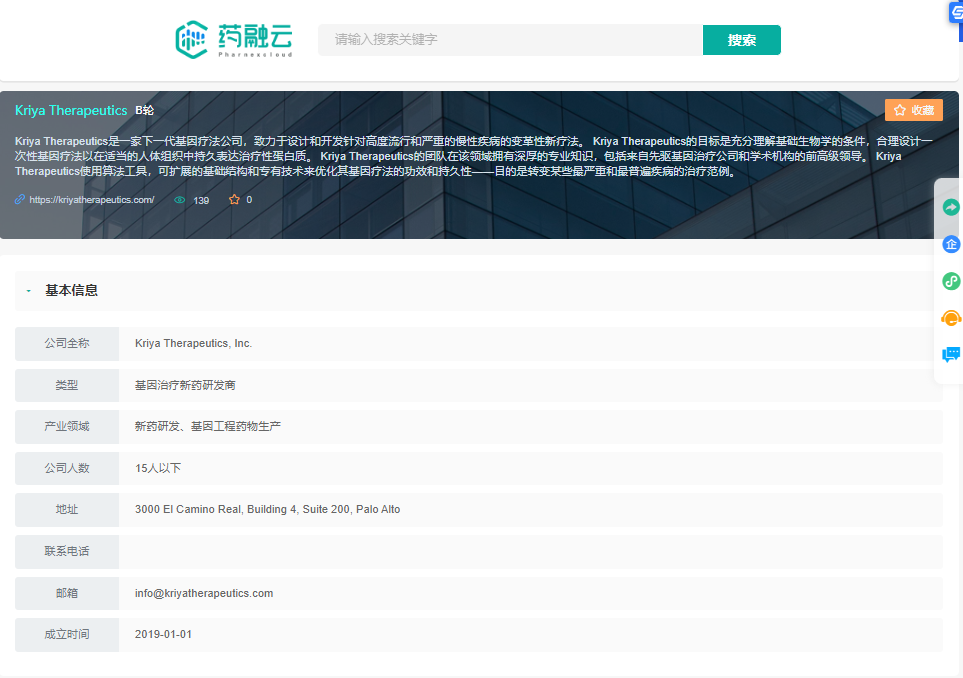
Task: Open the orange customer service headset icon
Action: coord(951,318)
